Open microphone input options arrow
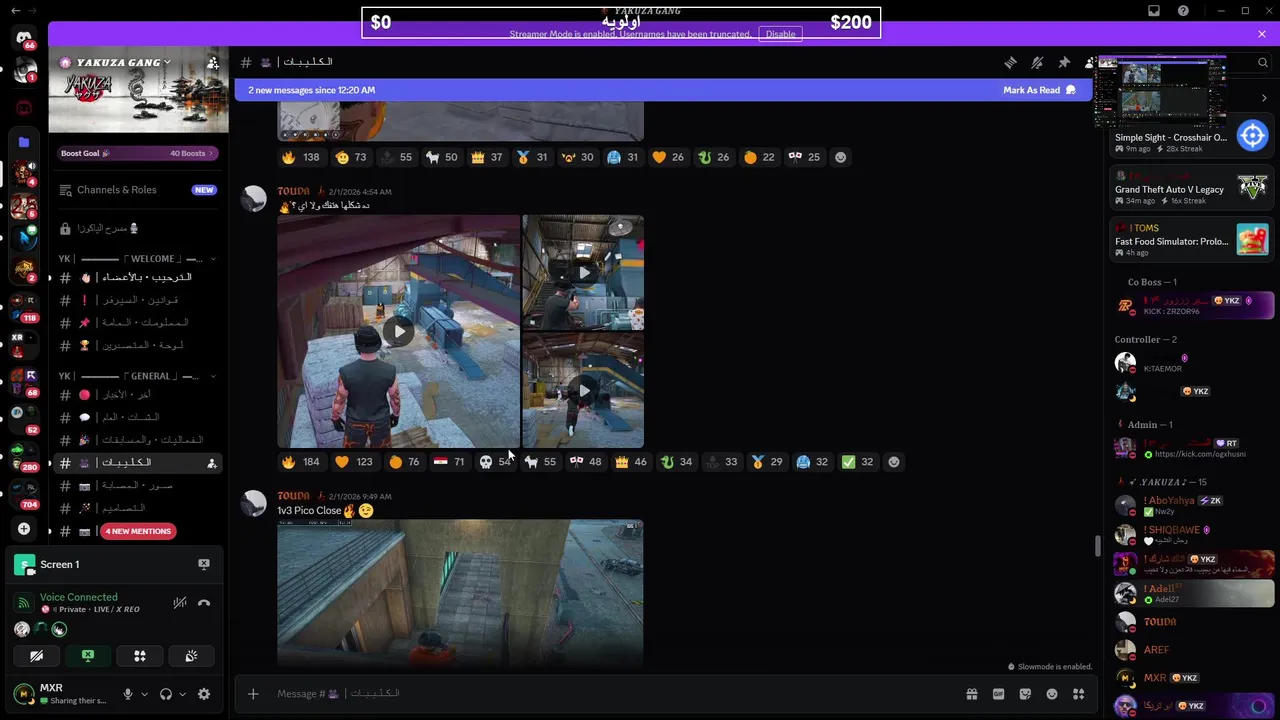This screenshot has height=720, width=1280. (x=145, y=694)
